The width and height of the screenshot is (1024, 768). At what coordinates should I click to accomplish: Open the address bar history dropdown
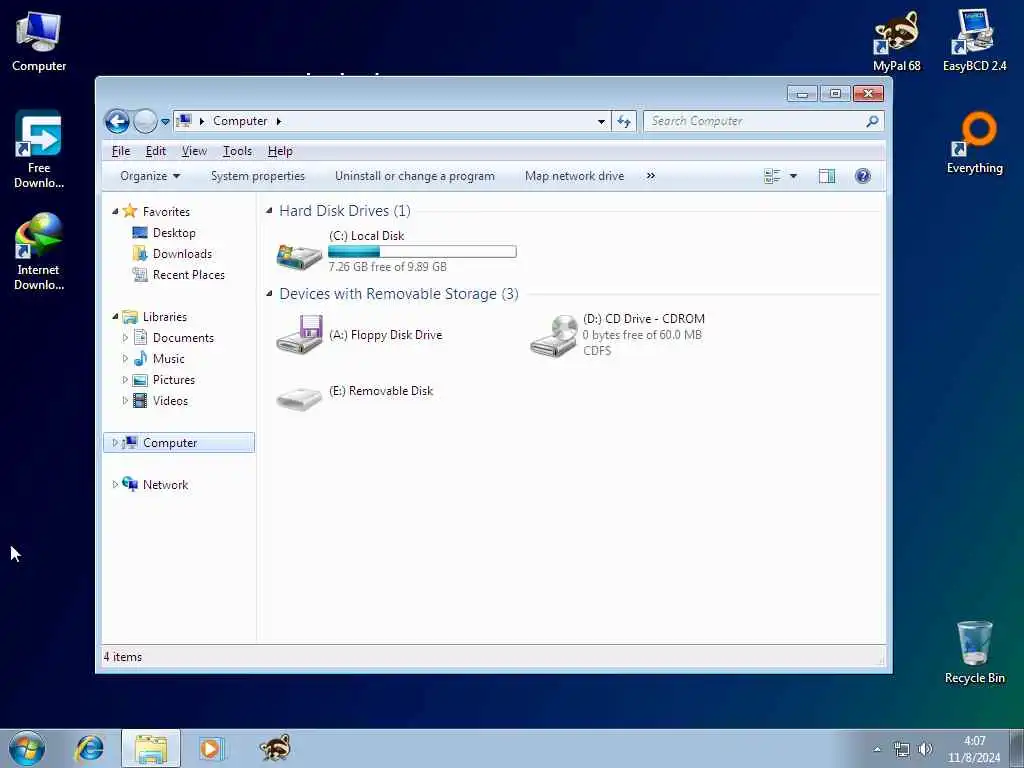click(x=601, y=121)
